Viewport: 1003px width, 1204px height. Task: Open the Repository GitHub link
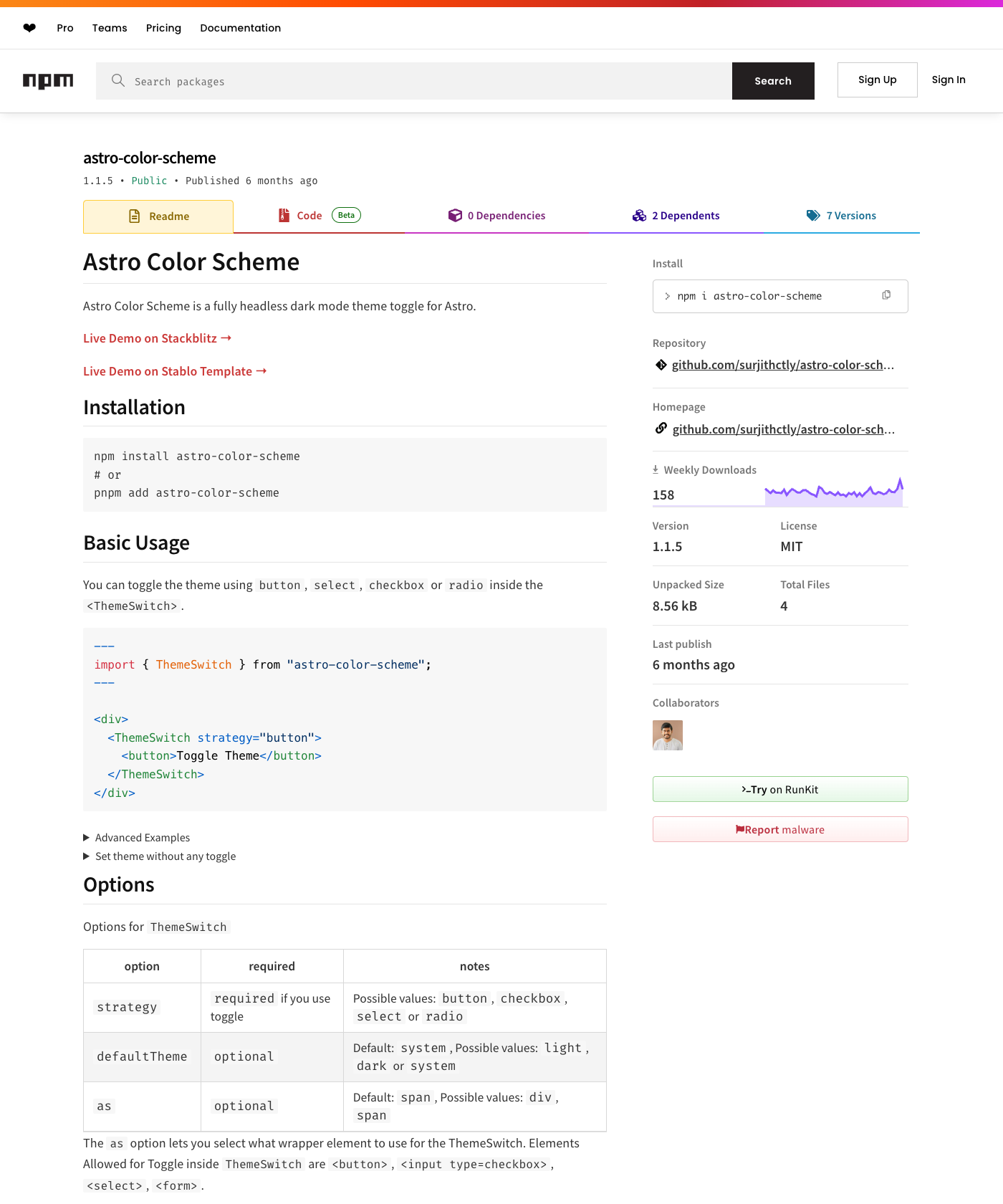tap(783, 365)
